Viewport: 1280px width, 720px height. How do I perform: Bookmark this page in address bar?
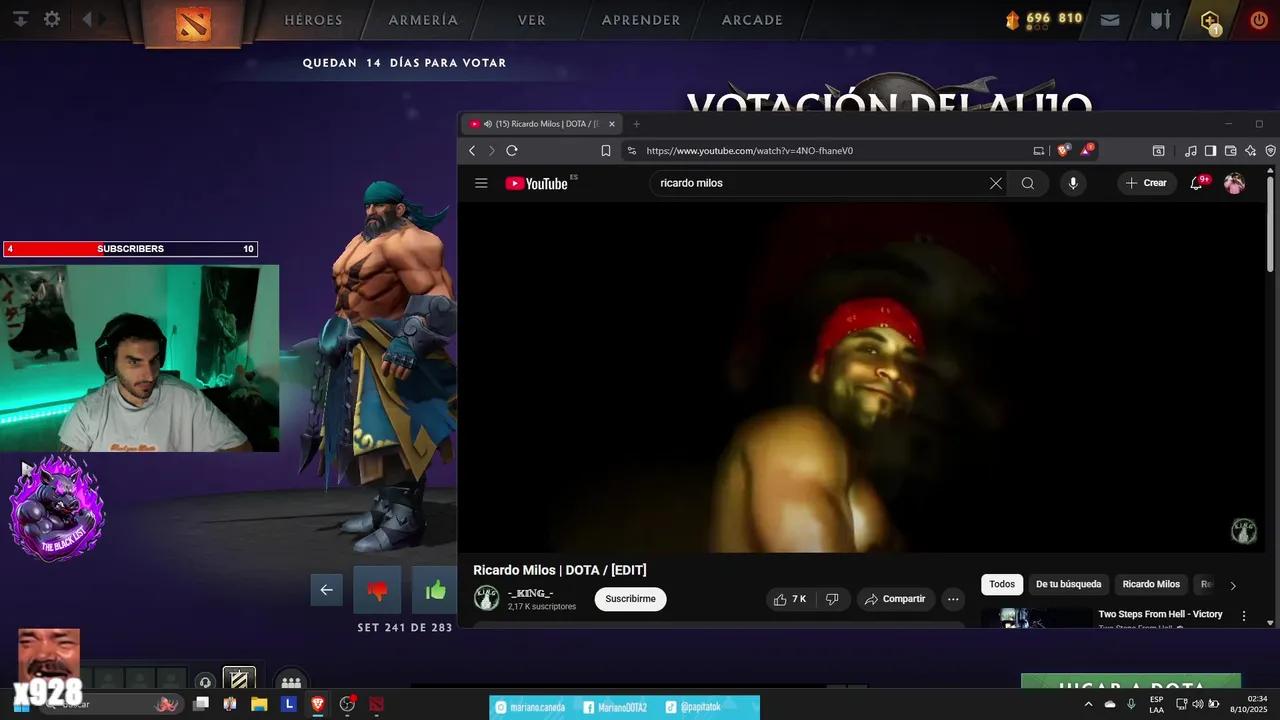(x=606, y=151)
